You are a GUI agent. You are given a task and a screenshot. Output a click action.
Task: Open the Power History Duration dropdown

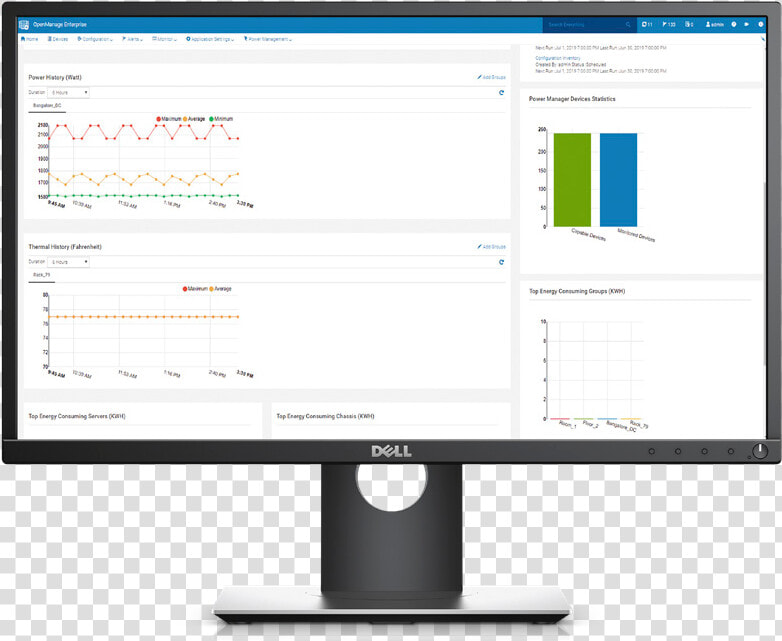[68, 93]
